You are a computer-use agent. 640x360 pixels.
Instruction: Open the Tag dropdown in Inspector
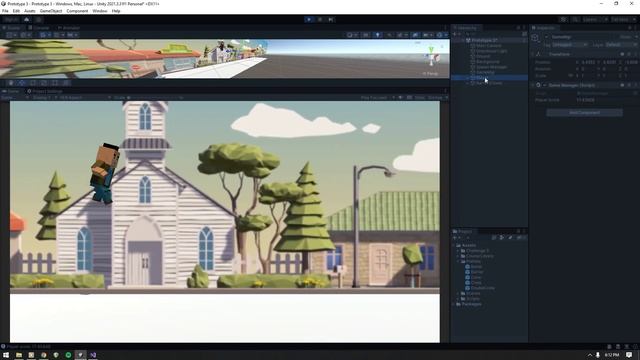pos(570,44)
